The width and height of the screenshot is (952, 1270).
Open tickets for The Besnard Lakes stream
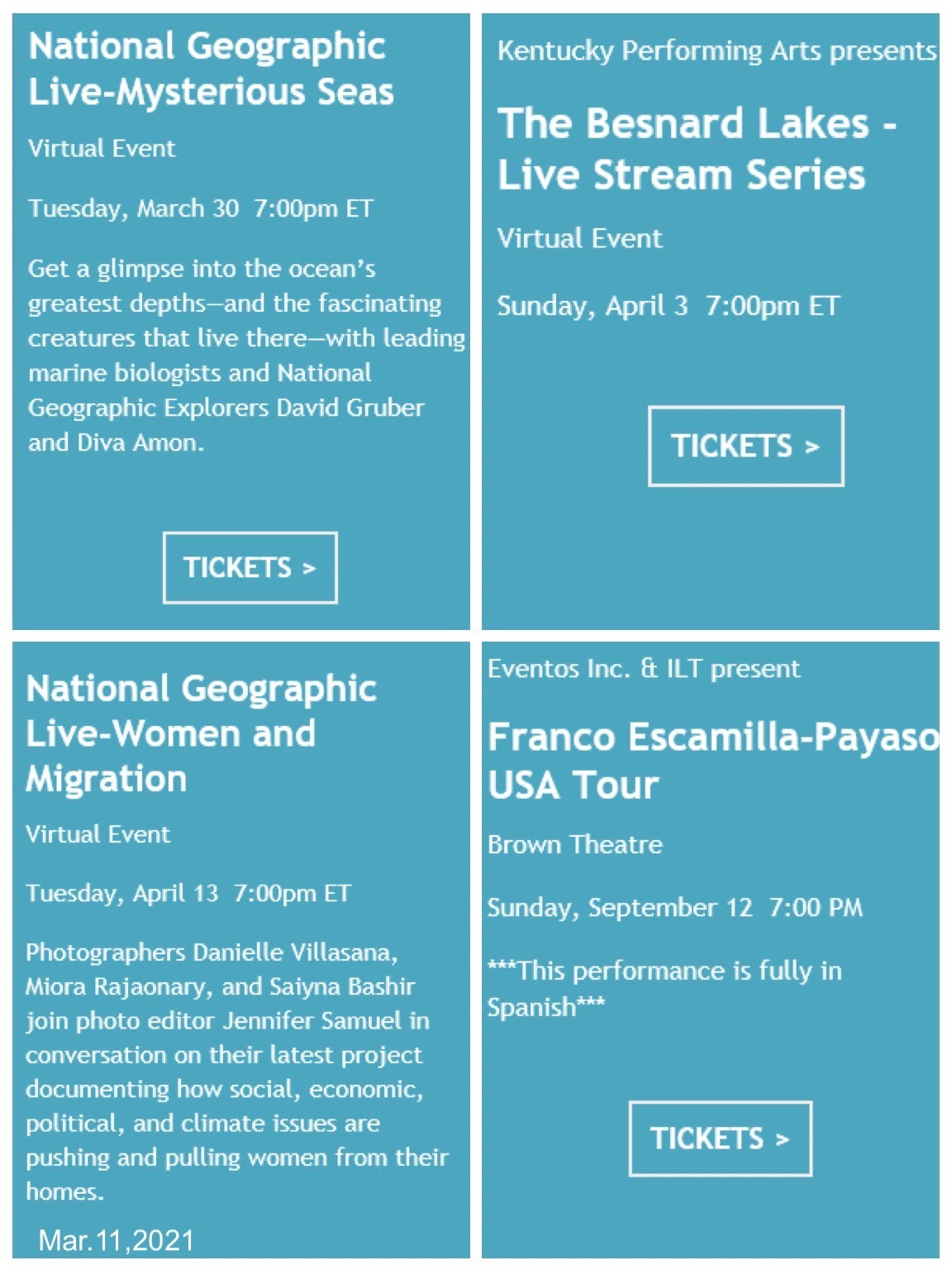click(x=745, y=446)
